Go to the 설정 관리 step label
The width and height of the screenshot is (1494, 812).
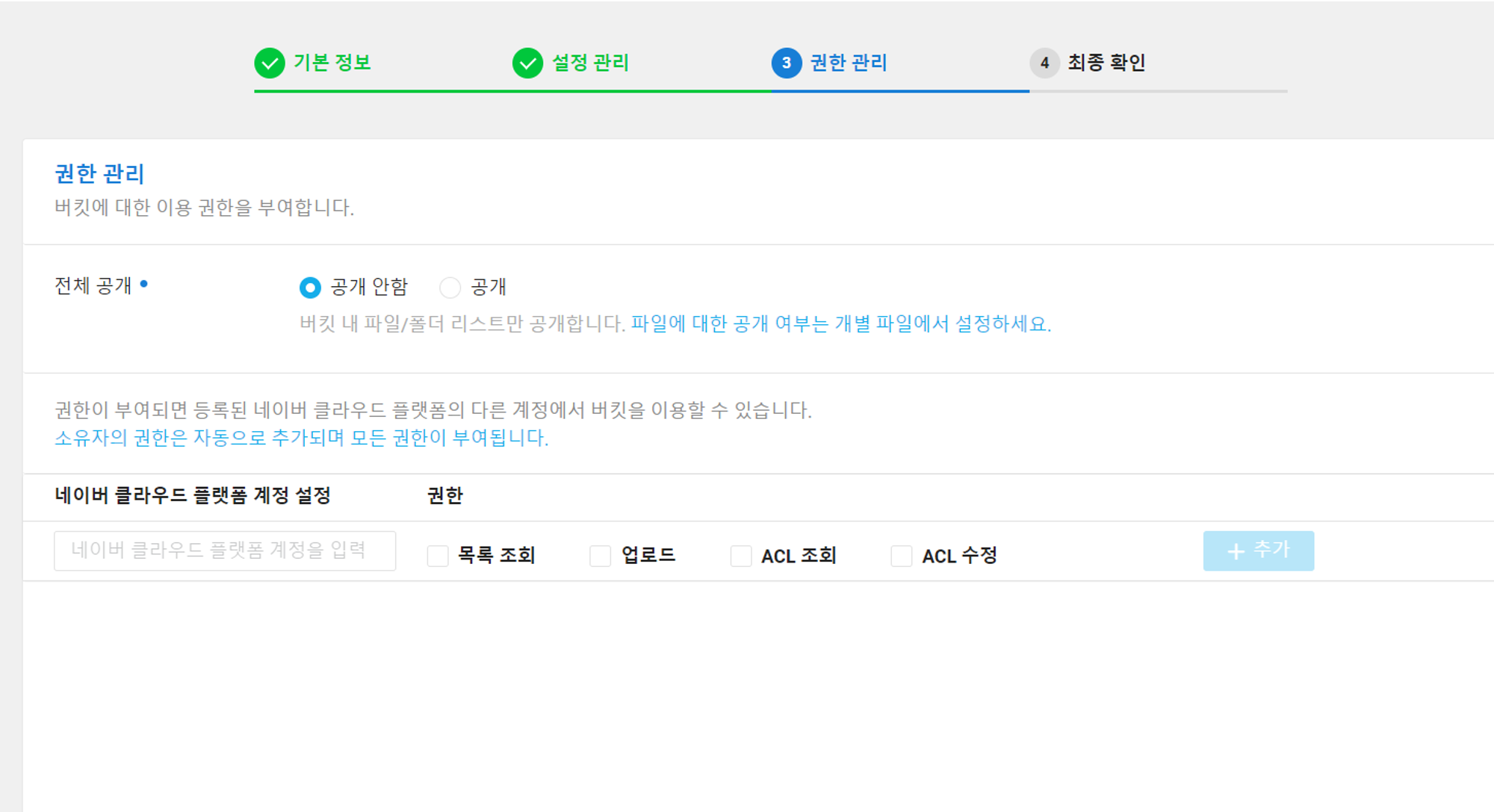pyautogui.click(x=590, y=63)
